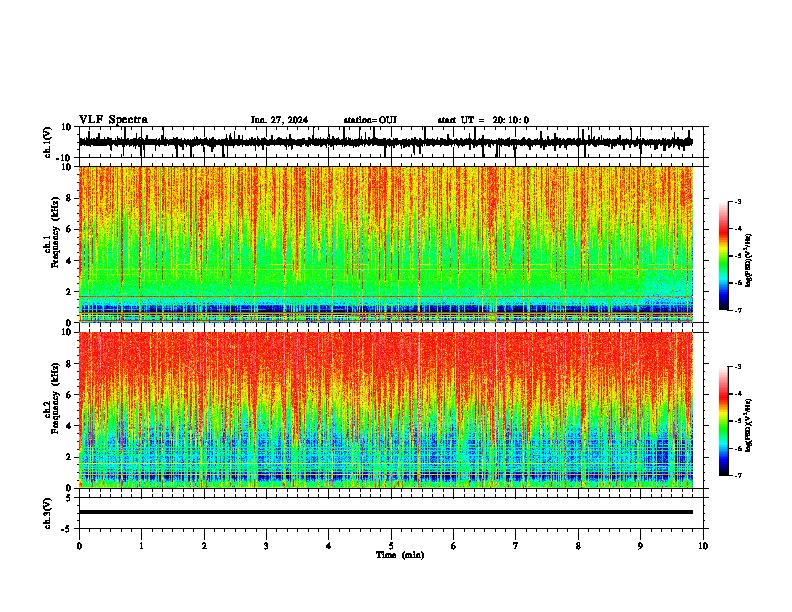Click the ch.1 colorbar '-3' label
Image resolution: width=792 pixels, height=612 pixels.
(738, 202)
